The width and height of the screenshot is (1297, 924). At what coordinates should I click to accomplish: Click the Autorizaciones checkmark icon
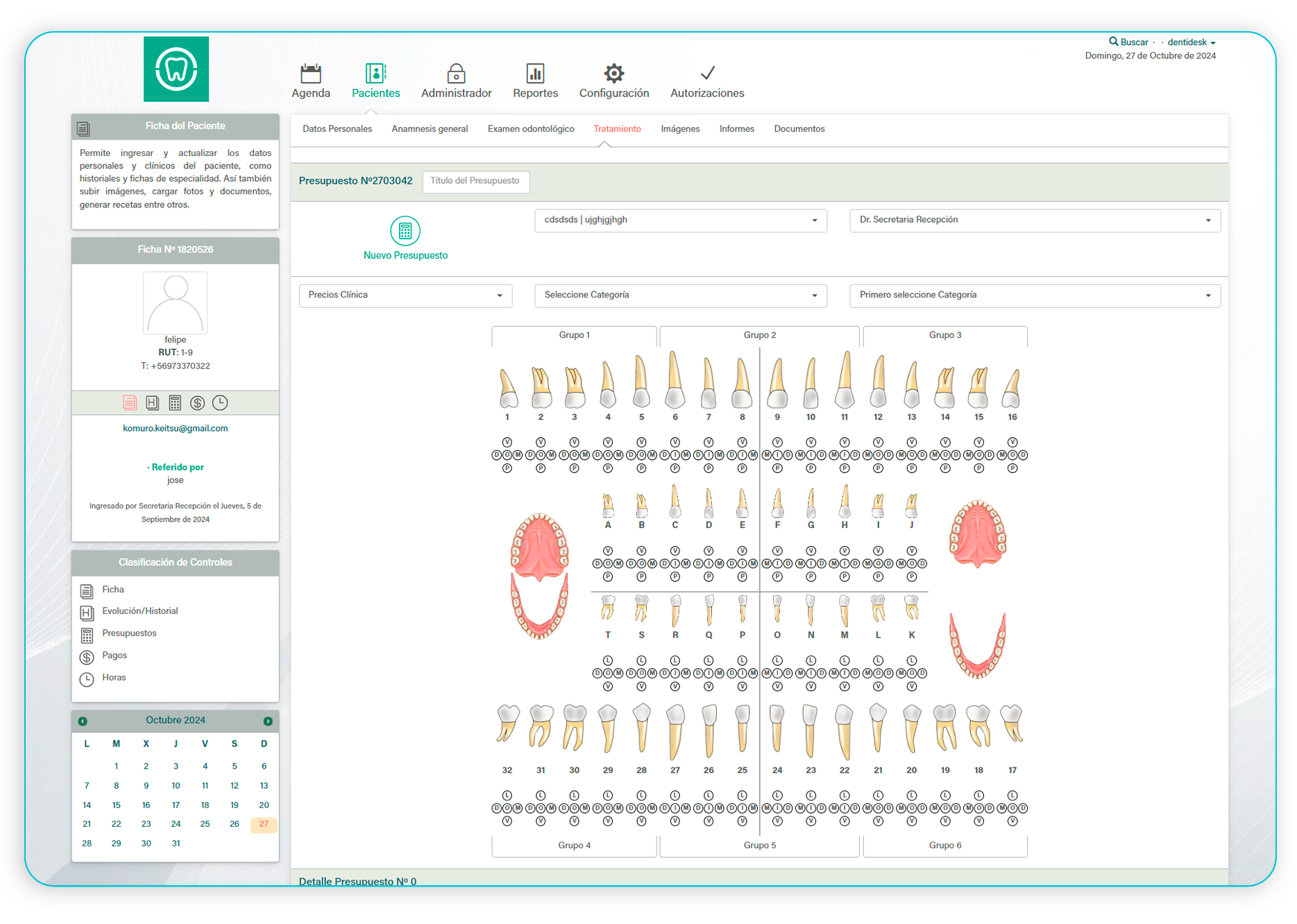706,74
